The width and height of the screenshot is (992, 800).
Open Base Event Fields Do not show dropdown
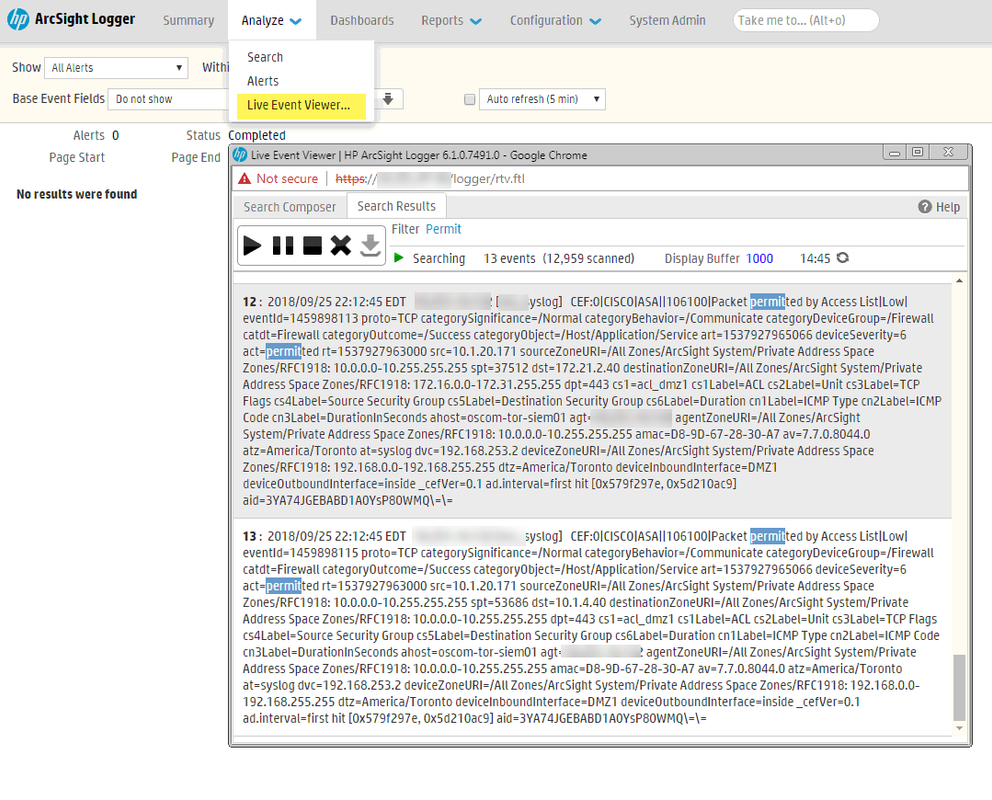click(169, 99)
